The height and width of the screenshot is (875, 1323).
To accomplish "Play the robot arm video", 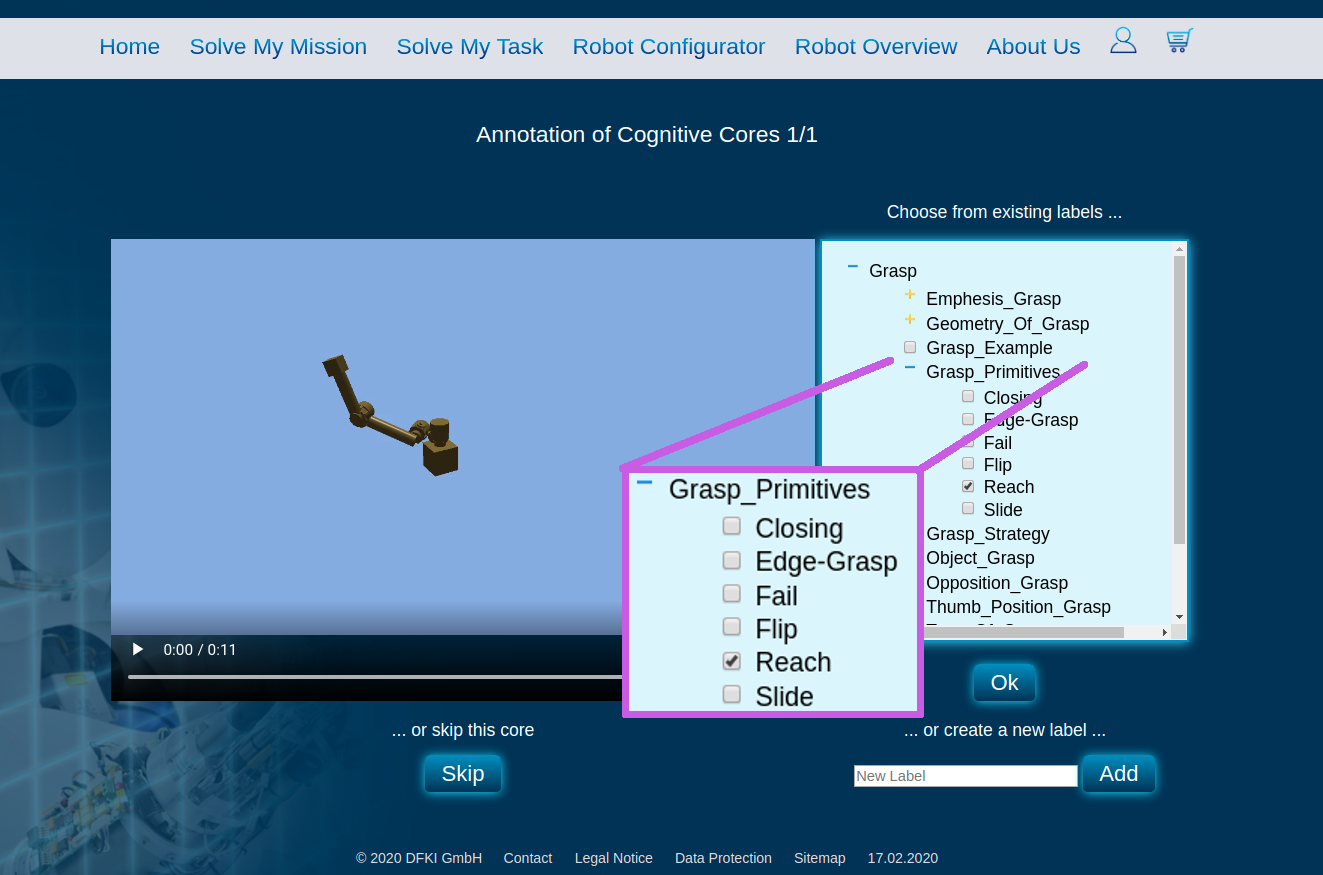I will 138,650.
